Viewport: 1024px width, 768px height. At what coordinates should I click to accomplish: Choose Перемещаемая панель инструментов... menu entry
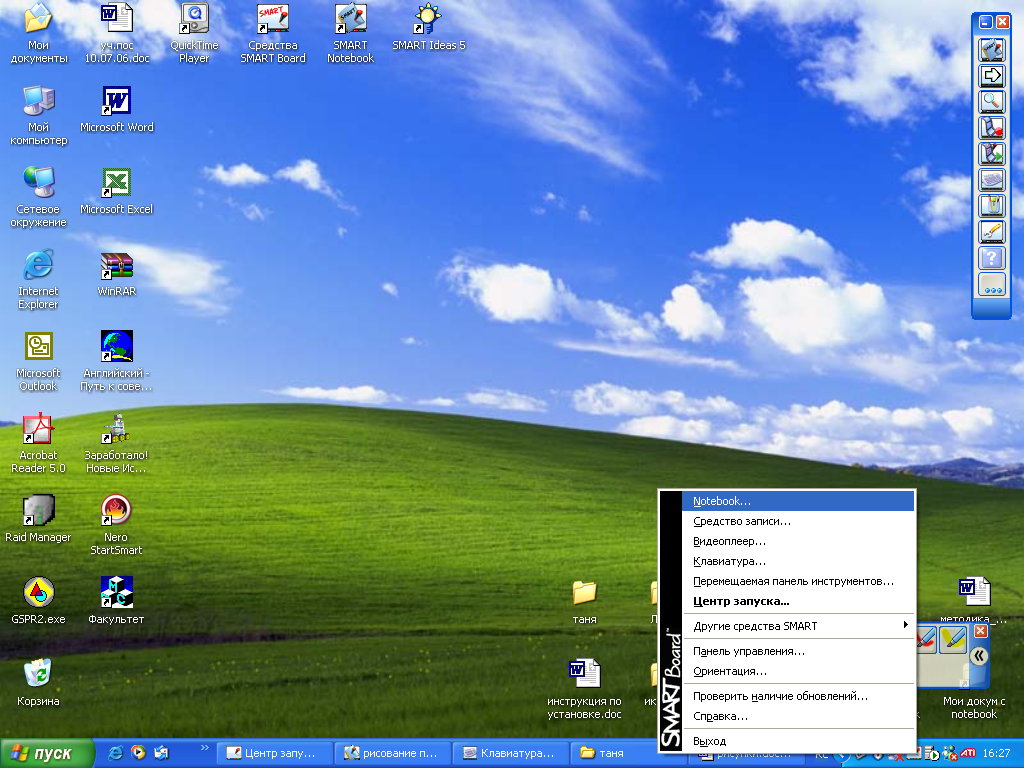tap(798, 581)
